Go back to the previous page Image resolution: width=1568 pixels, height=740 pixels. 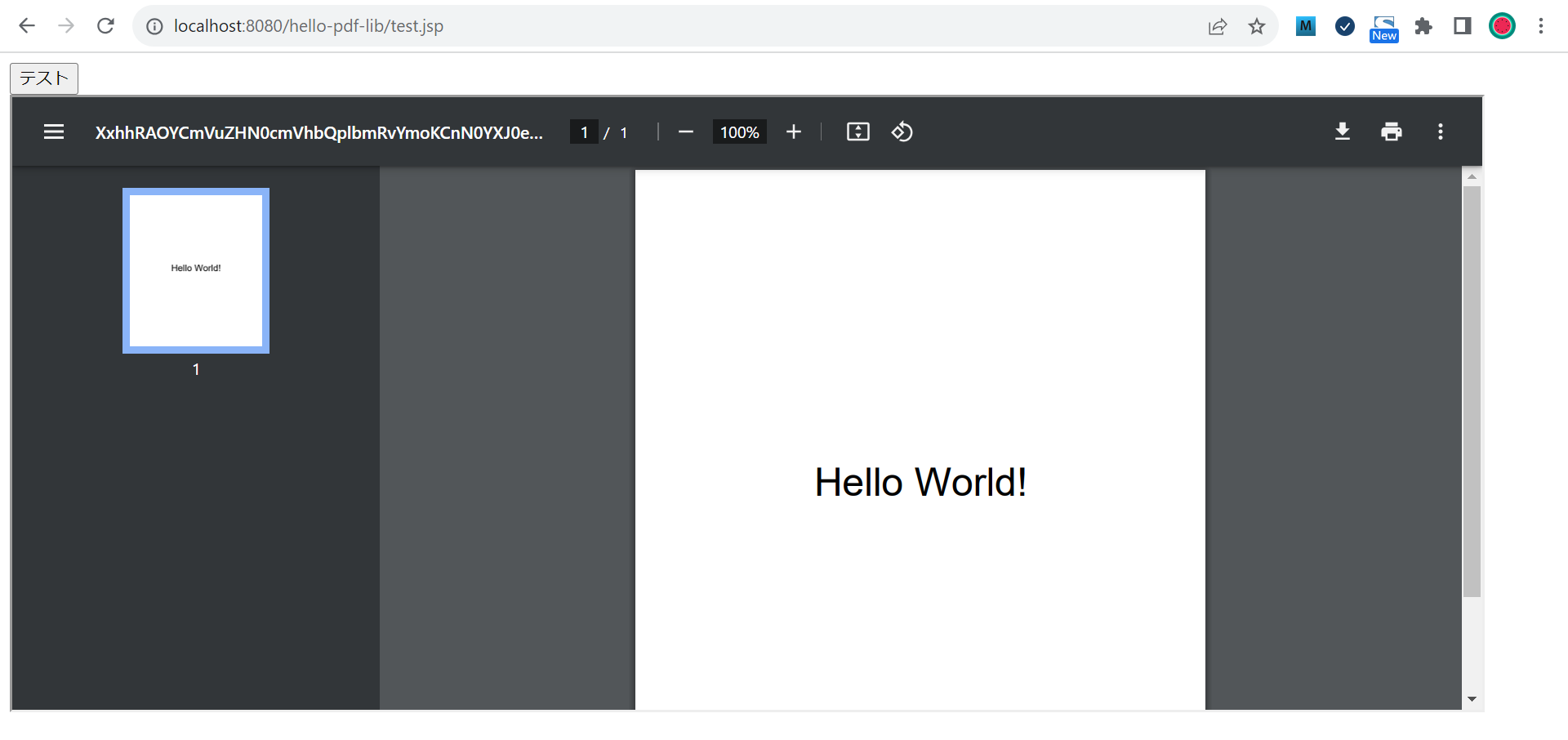click(27, 26)
